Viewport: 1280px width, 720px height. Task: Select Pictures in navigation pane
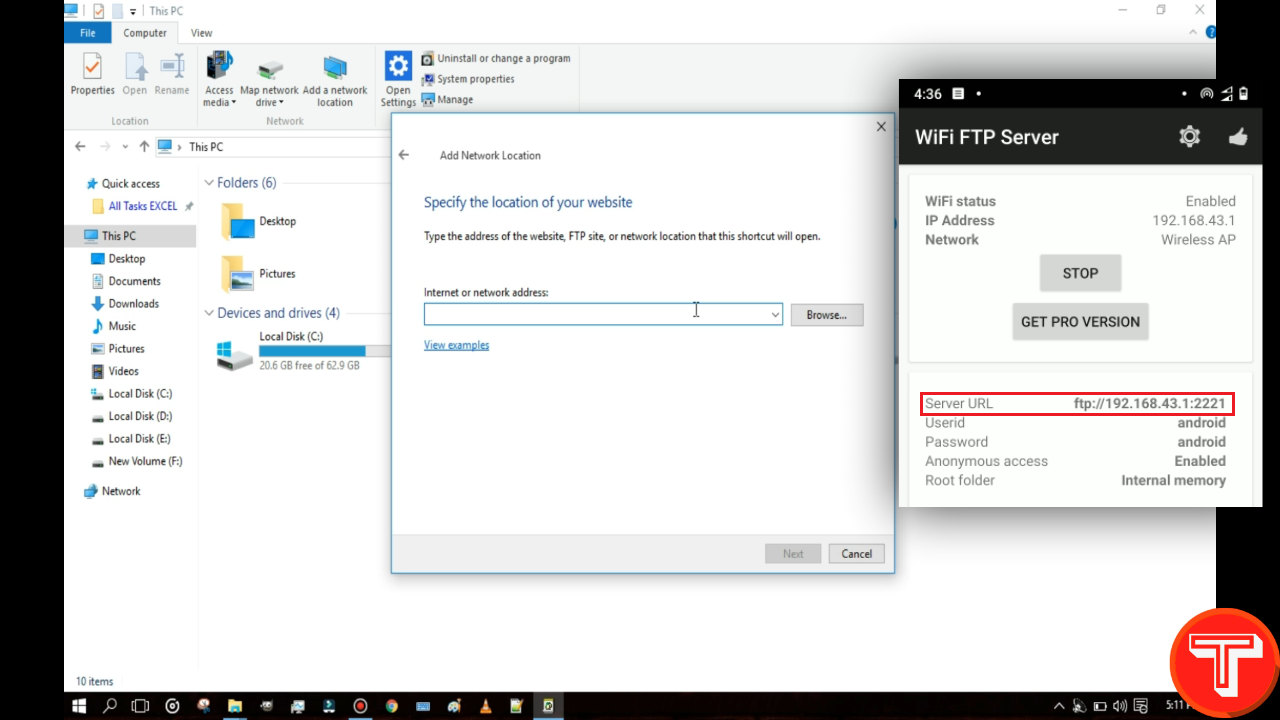point(126,349)
